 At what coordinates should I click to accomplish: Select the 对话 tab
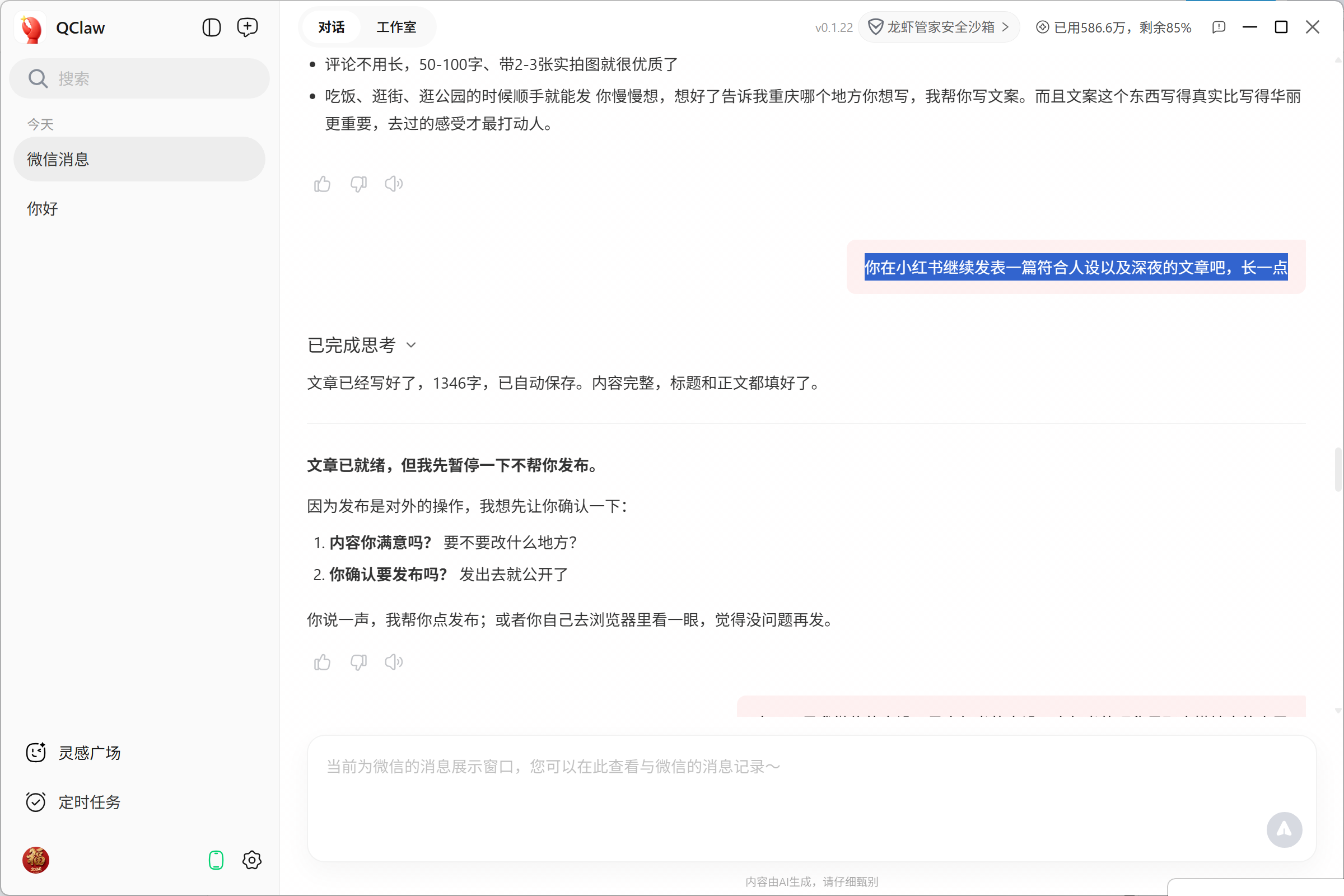(x=332, y=27)
